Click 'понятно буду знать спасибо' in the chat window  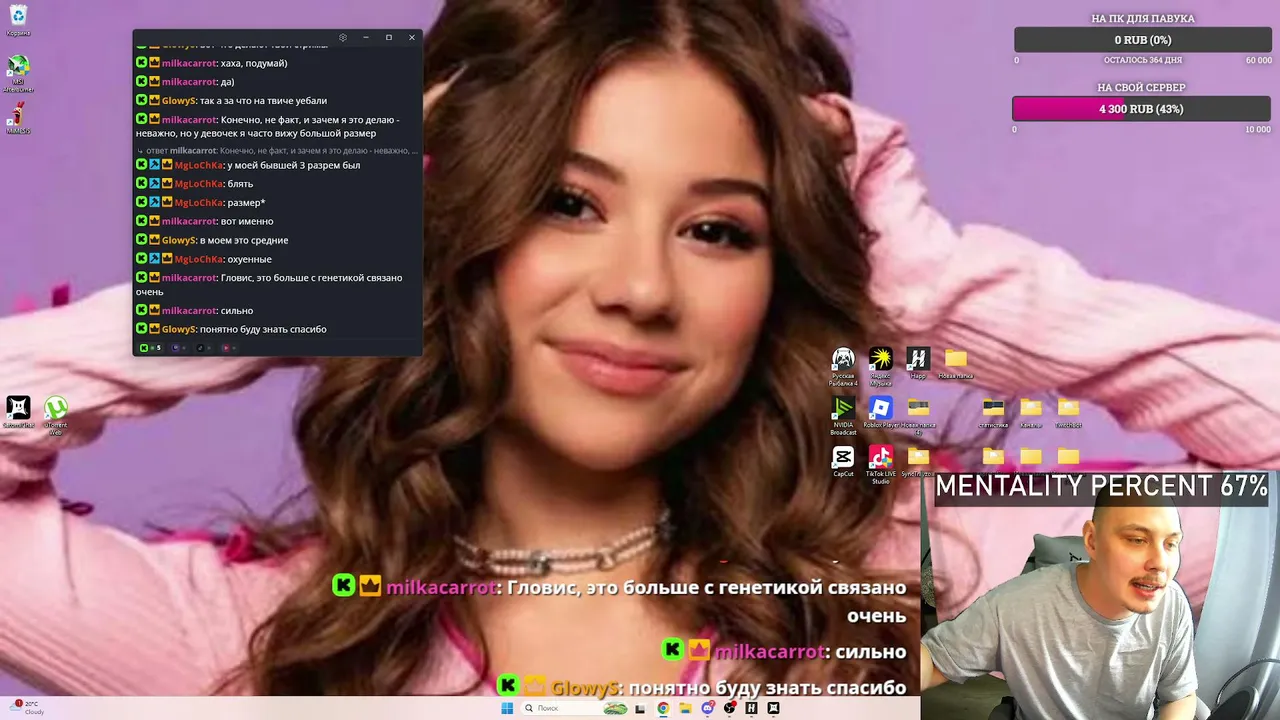tap(263, 329)
